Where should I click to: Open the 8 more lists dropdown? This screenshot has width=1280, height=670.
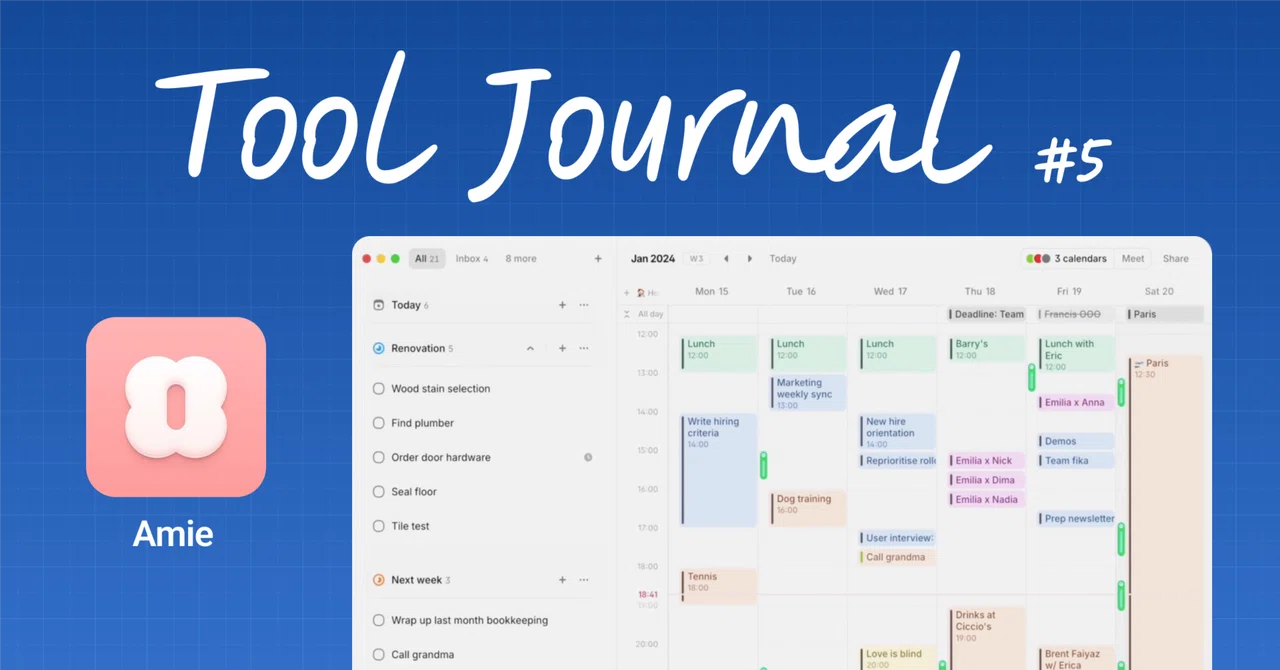tap(521, 259)
